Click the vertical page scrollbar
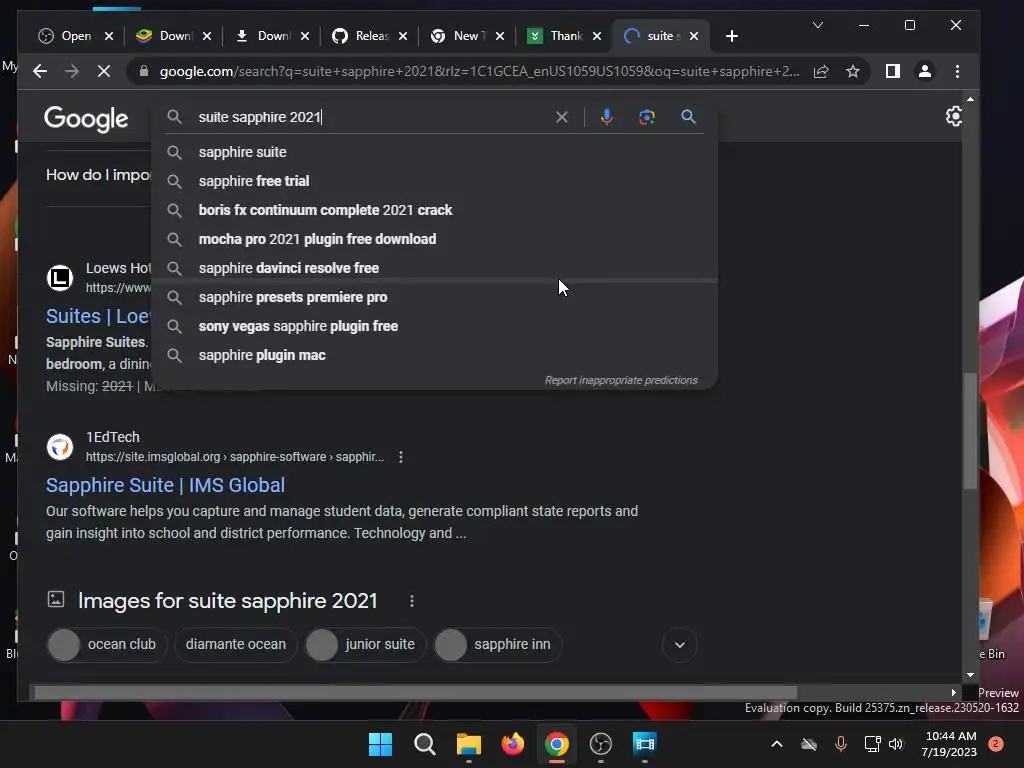 coord(970,430)
